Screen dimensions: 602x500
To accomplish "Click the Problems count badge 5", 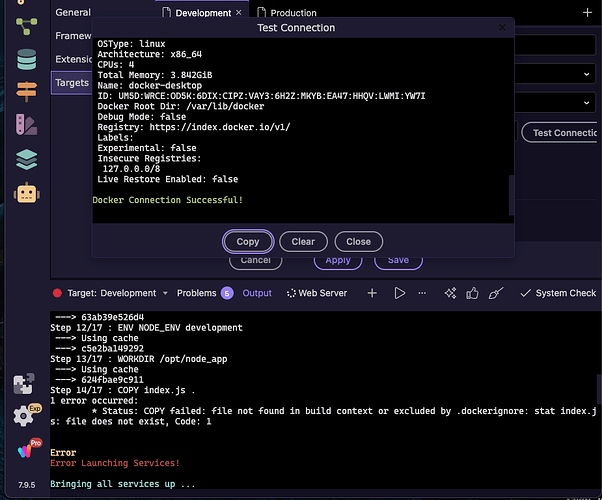I will pyautogui.click(x=227, y=294).
